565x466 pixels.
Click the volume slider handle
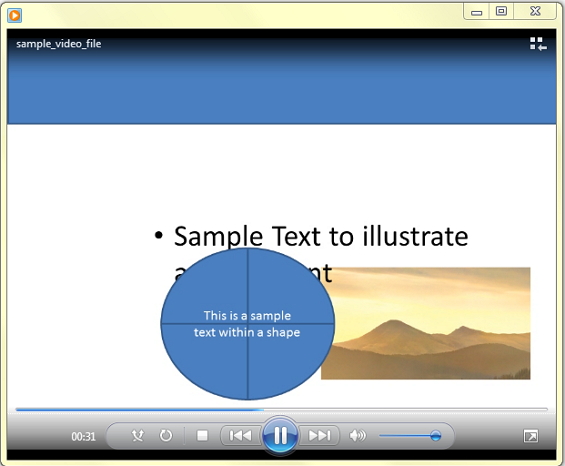435,436
